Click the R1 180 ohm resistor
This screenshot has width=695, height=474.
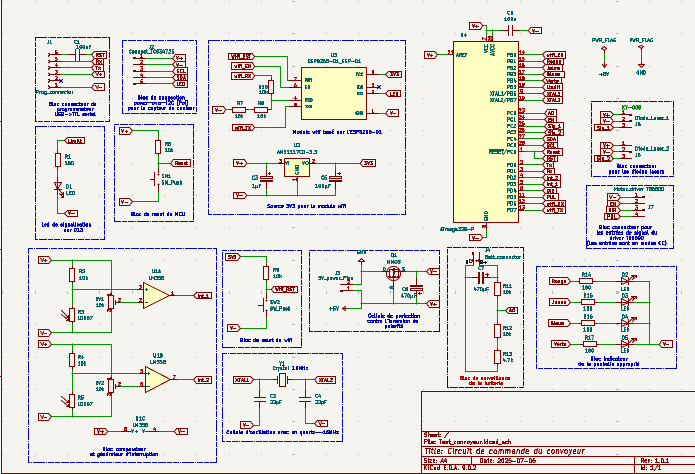57,160
